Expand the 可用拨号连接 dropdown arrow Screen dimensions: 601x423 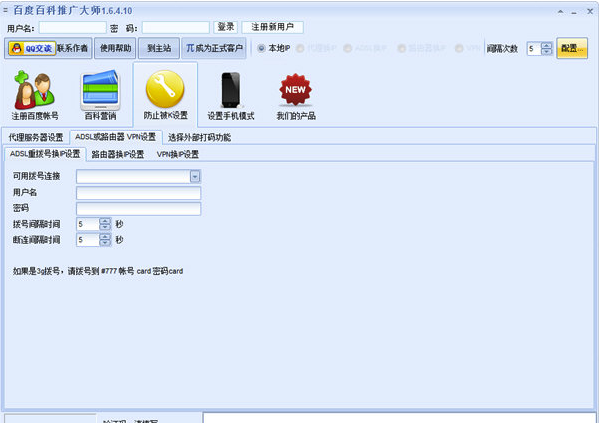[x=195, y=176]
